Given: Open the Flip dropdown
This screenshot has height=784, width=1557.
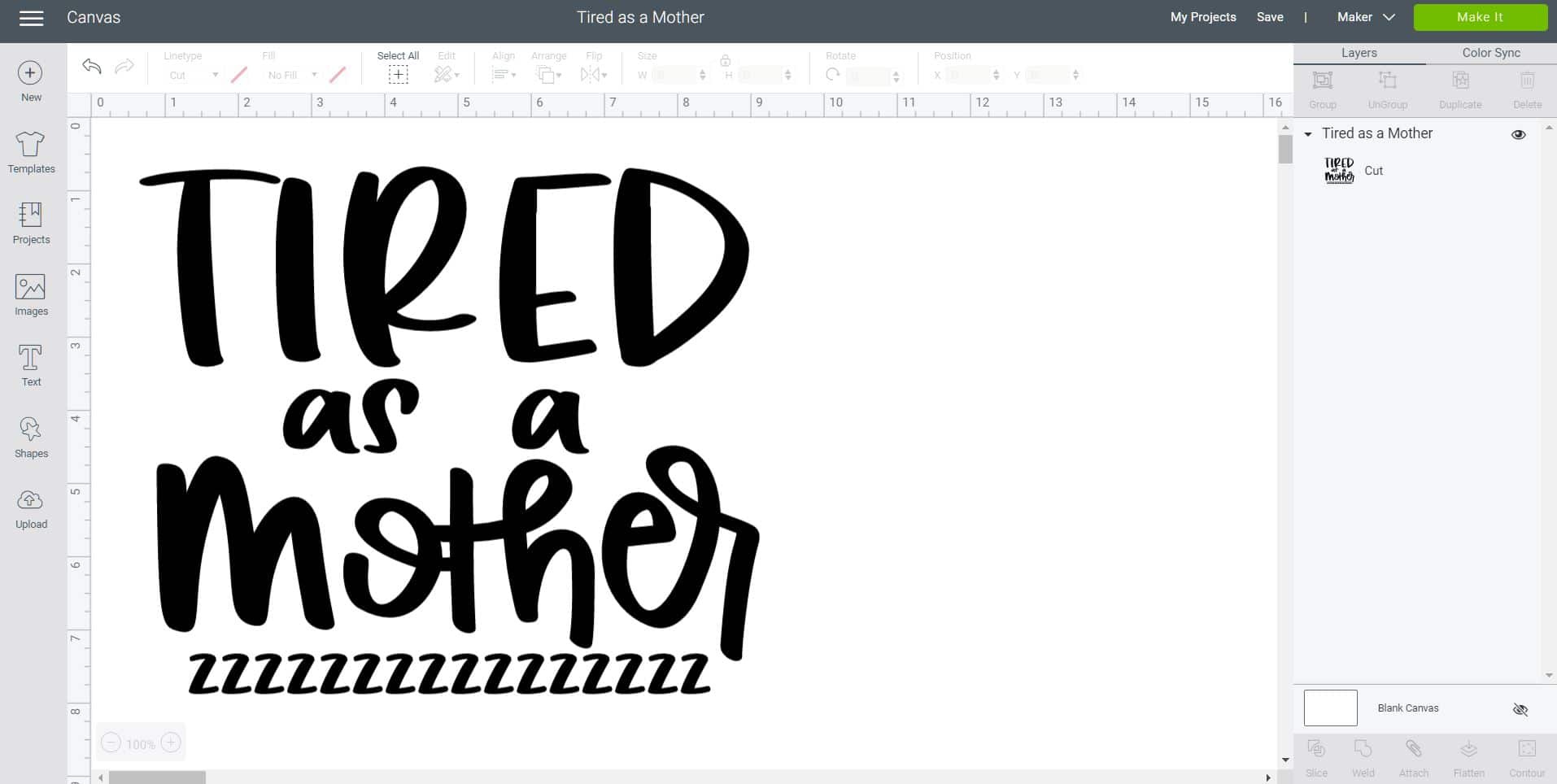Looking at the screenshot, I should (594, 75).
